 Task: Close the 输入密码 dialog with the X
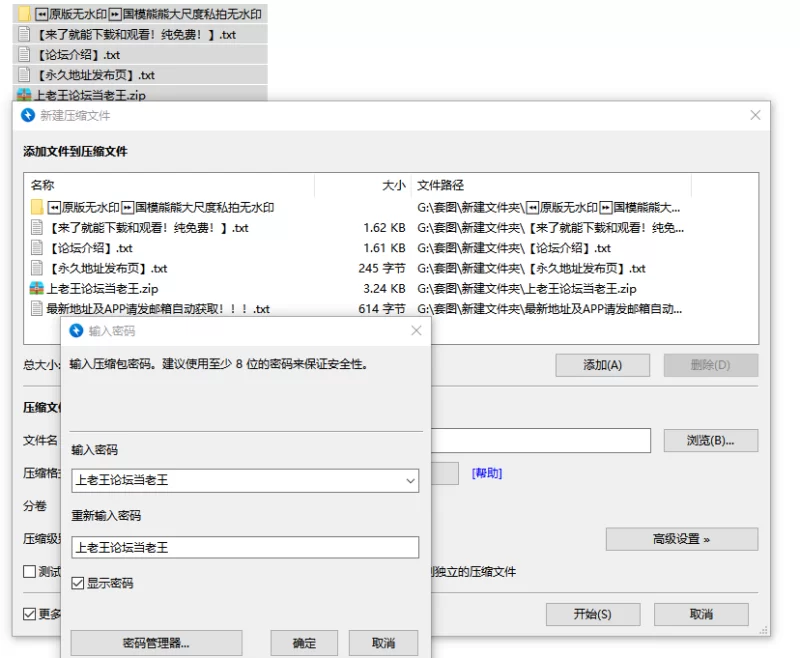pos(416,331)
